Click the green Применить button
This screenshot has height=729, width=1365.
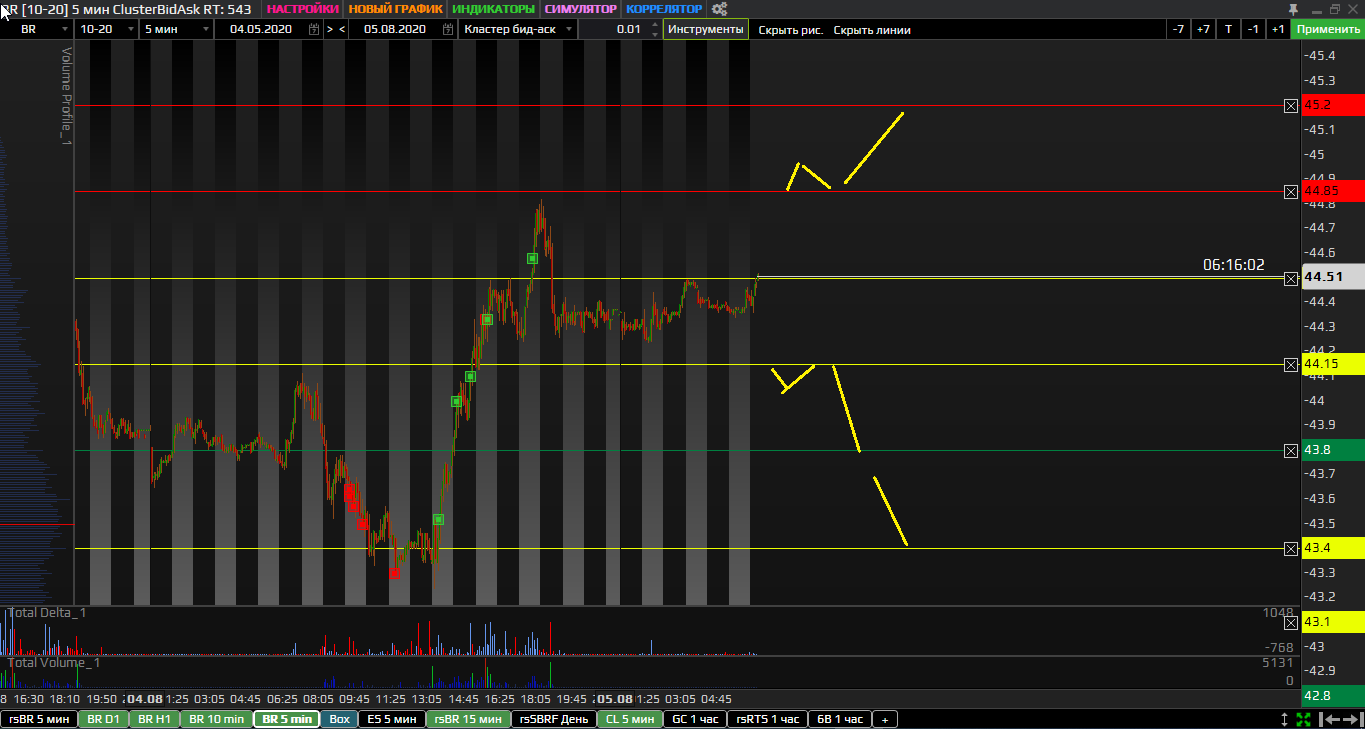[x=1327, y=29]
